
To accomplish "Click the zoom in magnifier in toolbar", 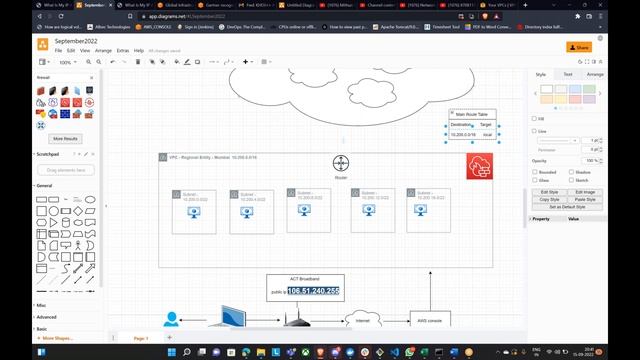I will 89,62.
